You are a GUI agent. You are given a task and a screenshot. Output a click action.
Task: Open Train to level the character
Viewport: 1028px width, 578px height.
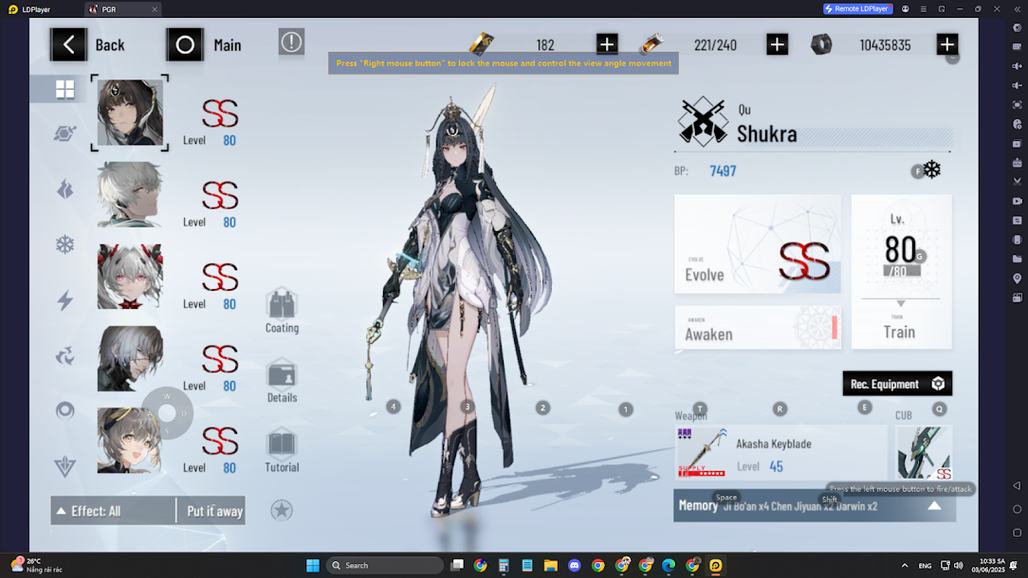(901, 271)
